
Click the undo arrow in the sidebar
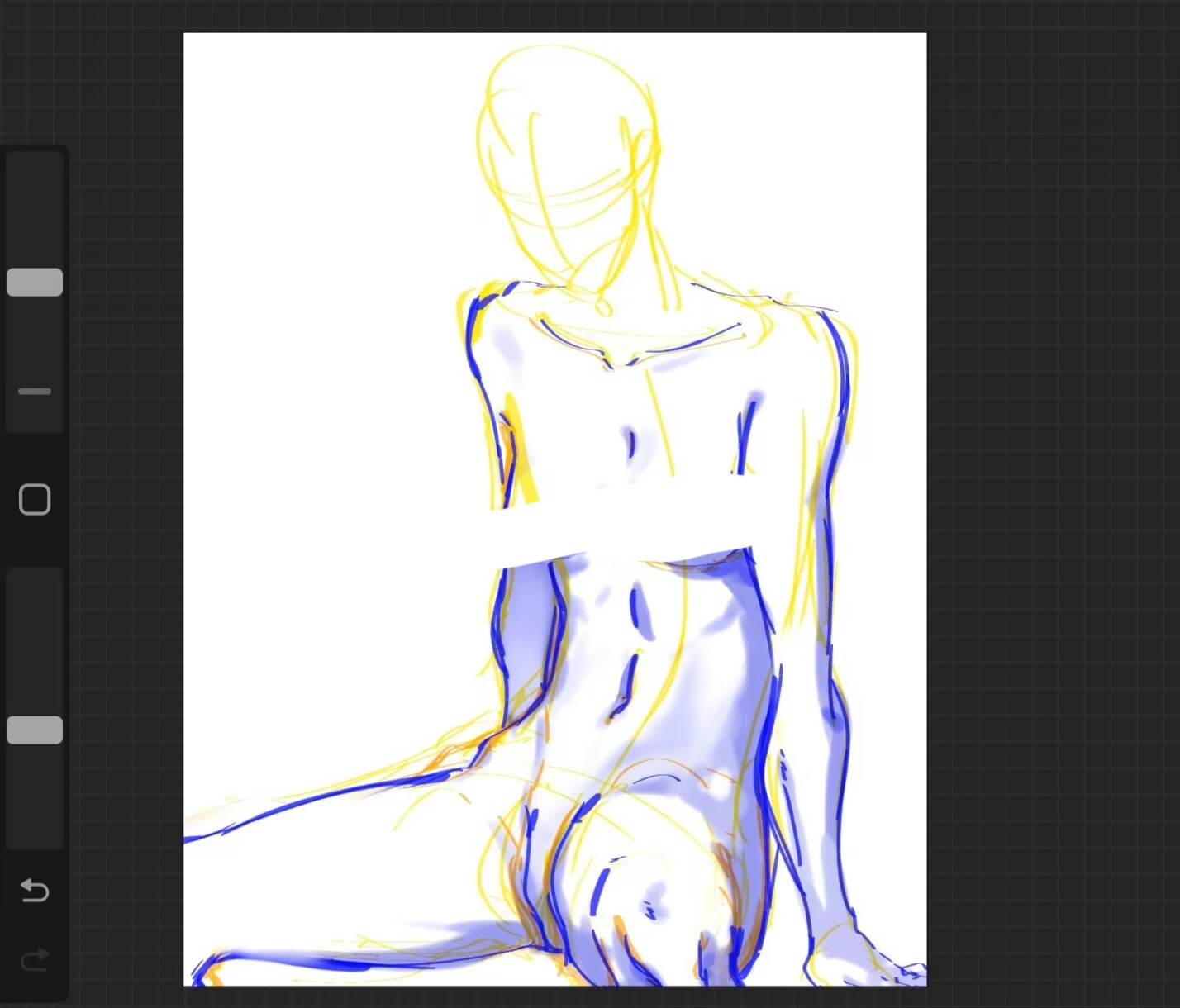click(35, 890)
